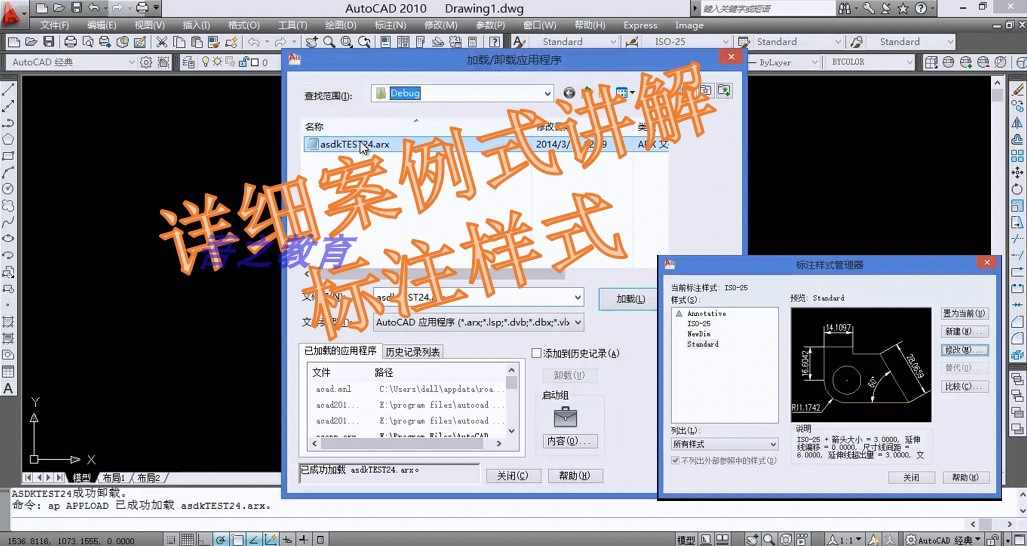Open the Layer Properties Manager icon
The height and width of the screenshot is (546, 1027).
coord(189,62)
